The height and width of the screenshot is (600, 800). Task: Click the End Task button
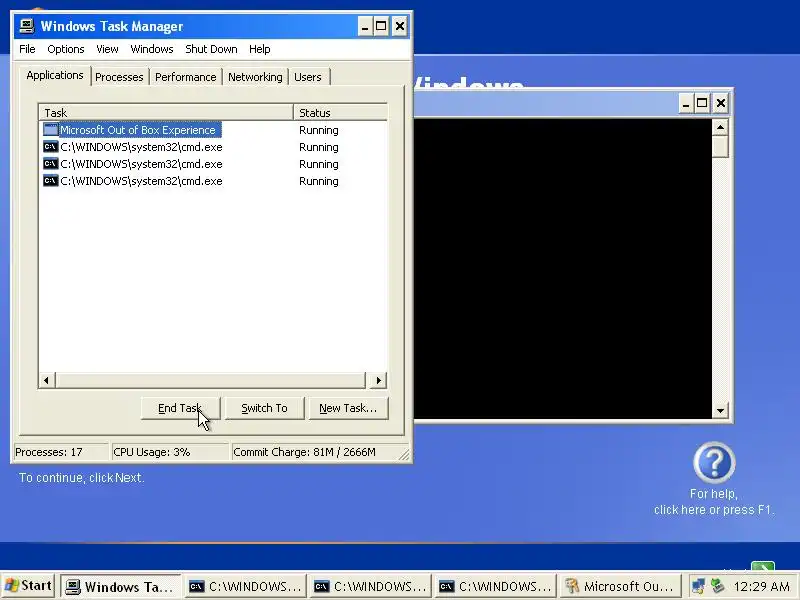tap(180, 408)
